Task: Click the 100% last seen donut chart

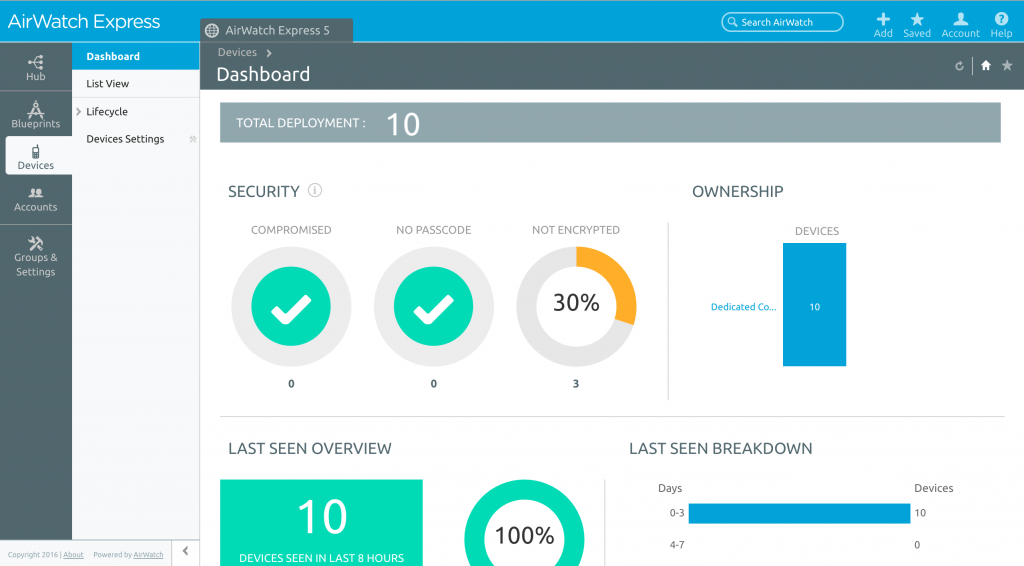Action: [524, 523]
